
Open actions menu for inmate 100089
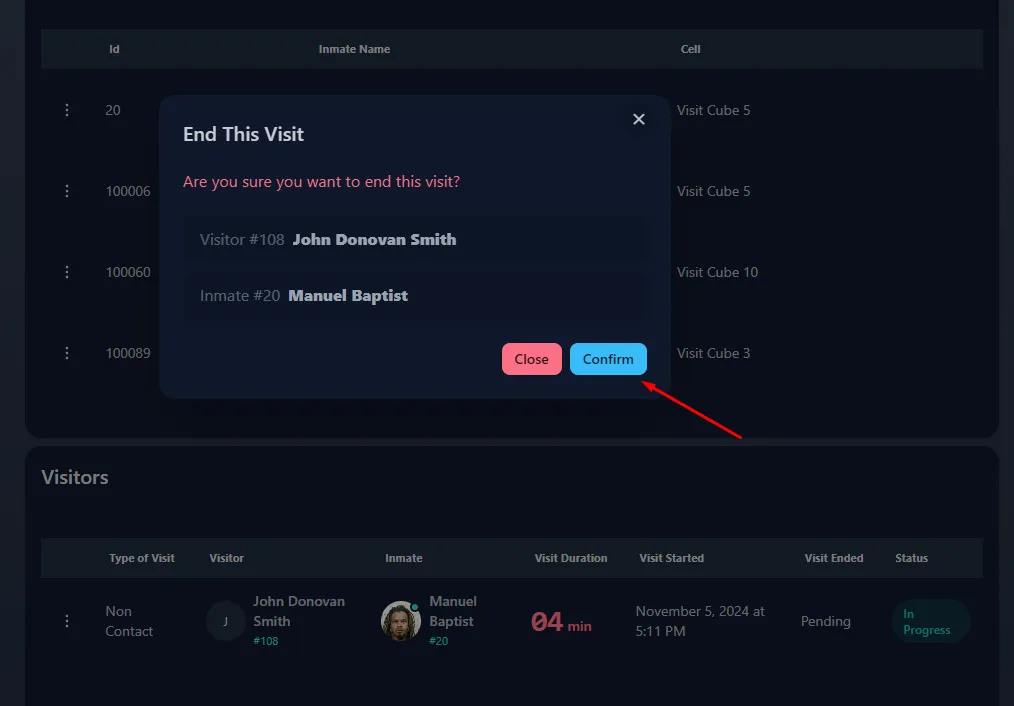tap(67, 353)
